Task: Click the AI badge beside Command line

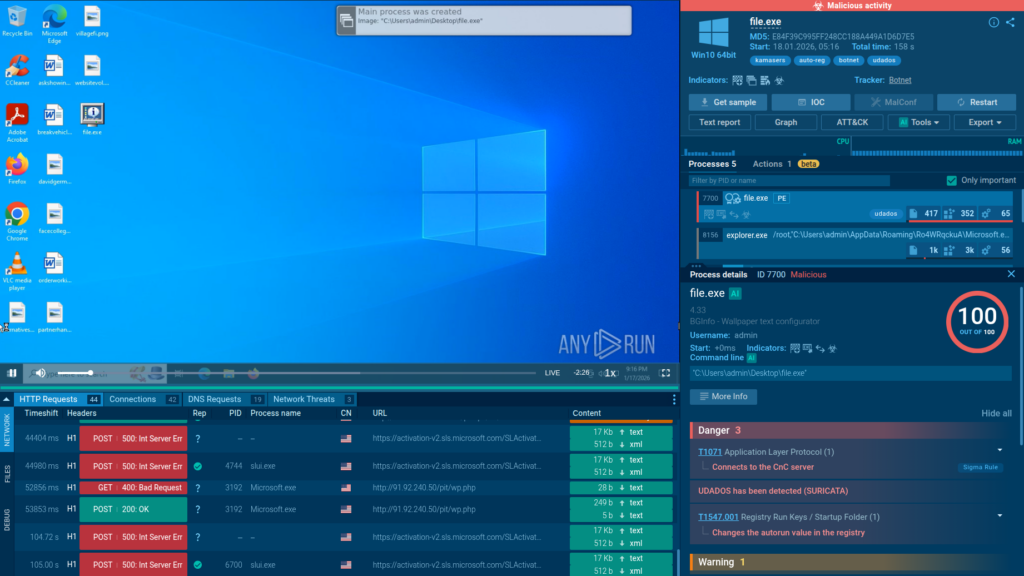Action: 751,357
